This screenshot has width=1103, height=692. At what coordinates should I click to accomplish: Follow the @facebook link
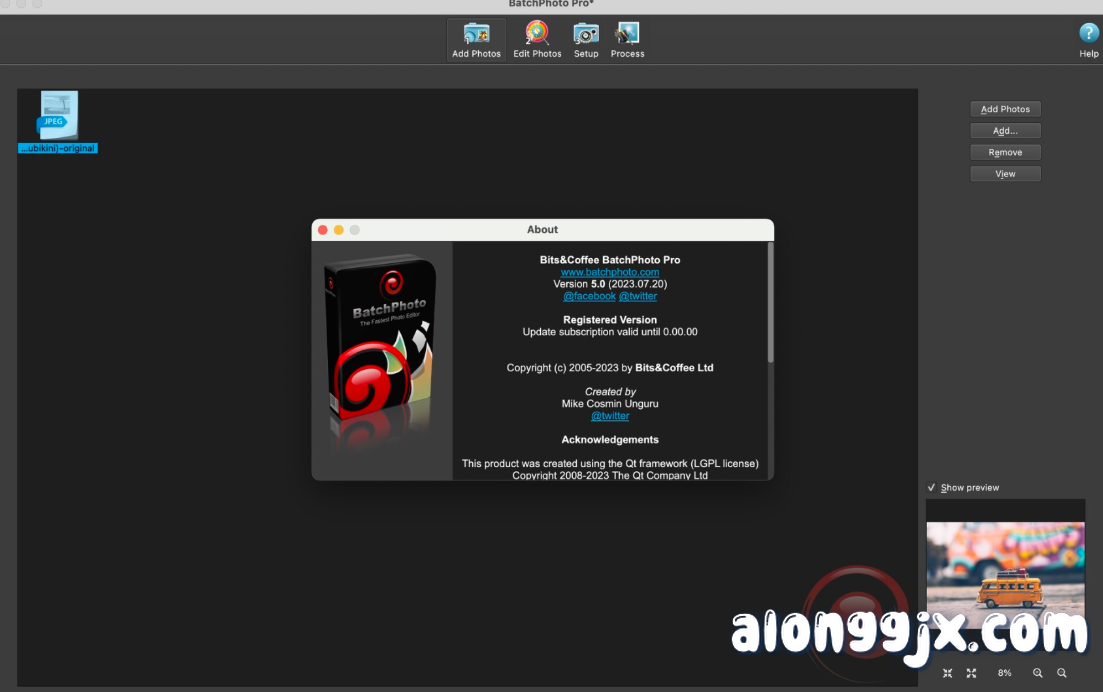tap(589, 296)
